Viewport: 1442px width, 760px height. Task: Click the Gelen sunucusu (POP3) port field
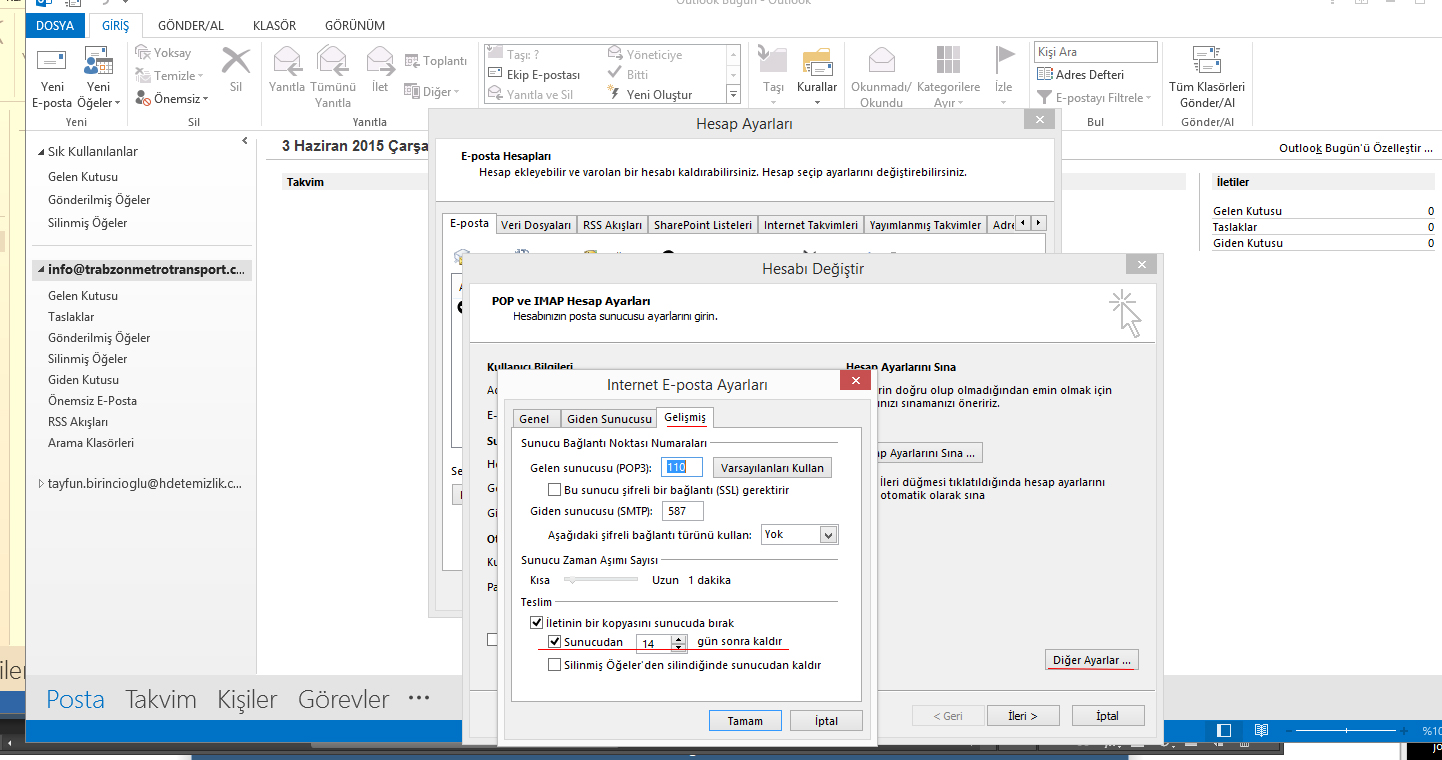[x=683, y=468]
